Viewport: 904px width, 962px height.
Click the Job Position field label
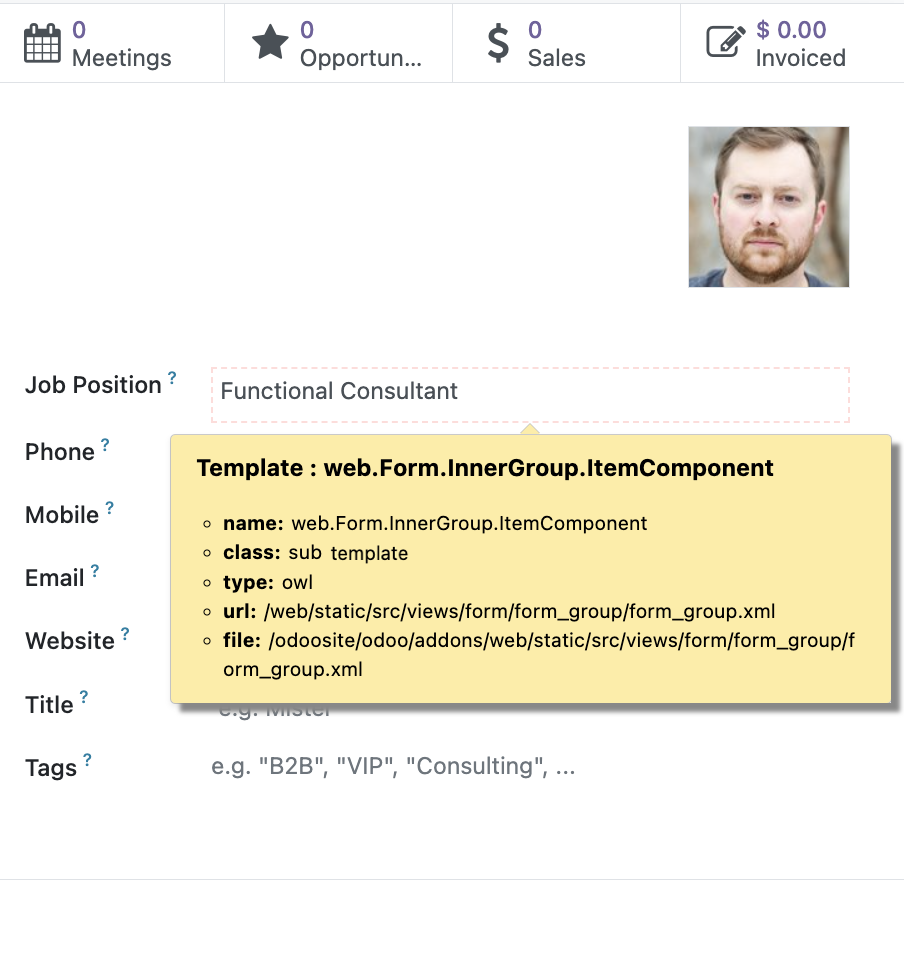tap(93, 386)
